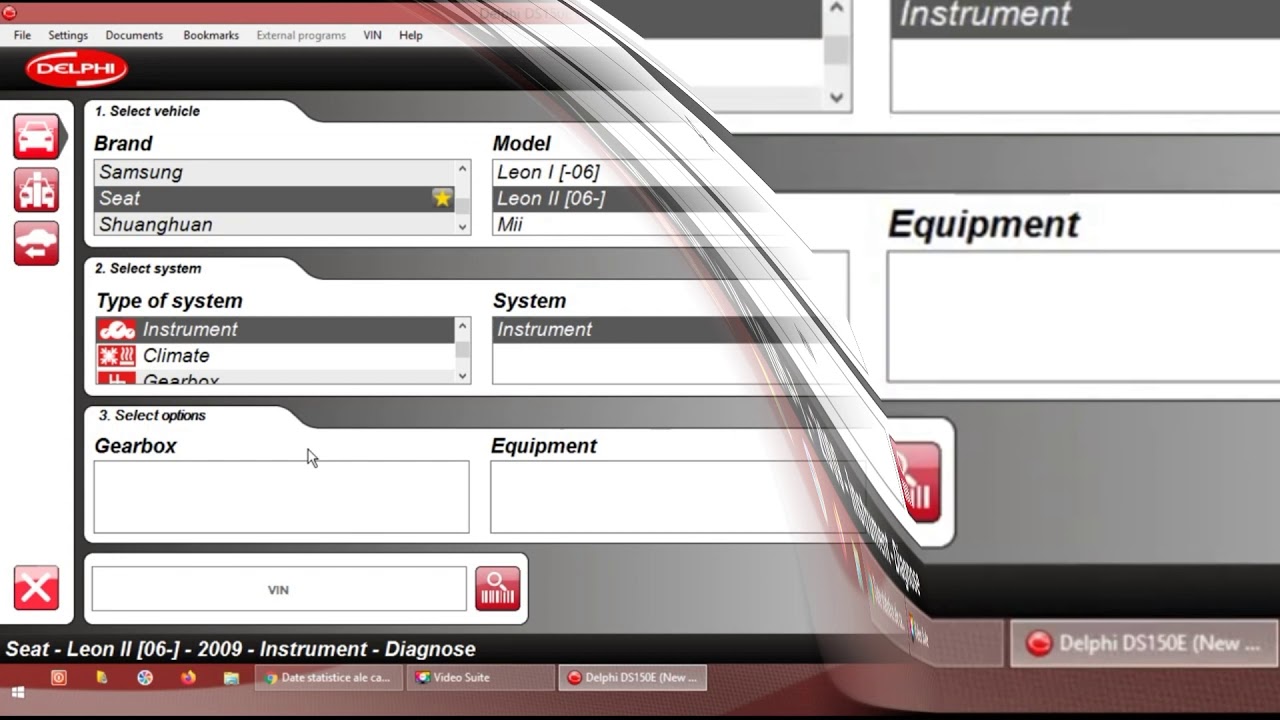Open the vehicle selection car icon
This screenshot has height=720, width=1280.
[x=36, y=136]
